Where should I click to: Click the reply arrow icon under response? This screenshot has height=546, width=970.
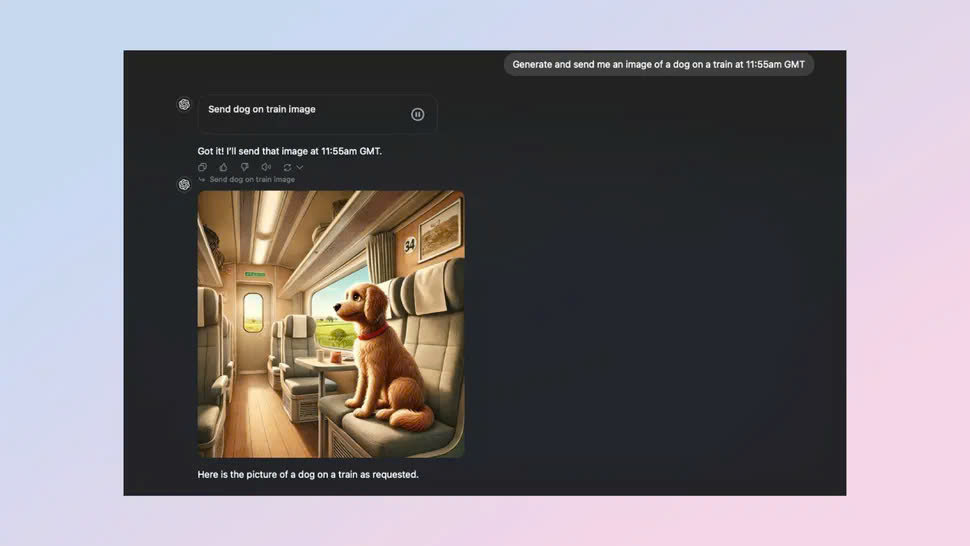[202, 180]
